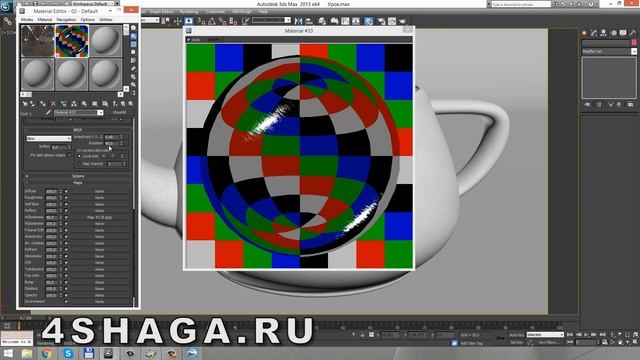Click the HGlossiness map button with jpg
The image size is (640, 360).
pos(99,217)
